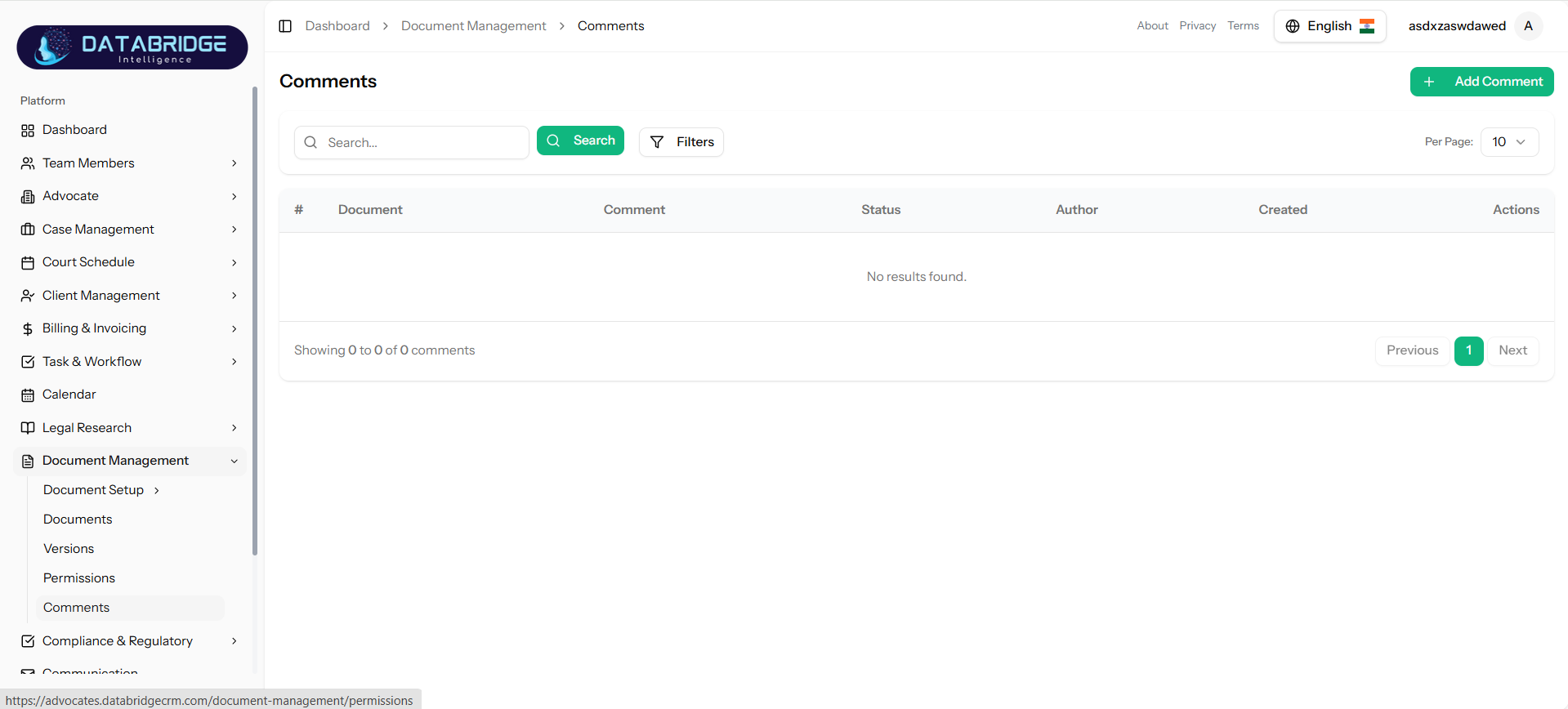Click the Advocate building icon

(x=28, y=197)
